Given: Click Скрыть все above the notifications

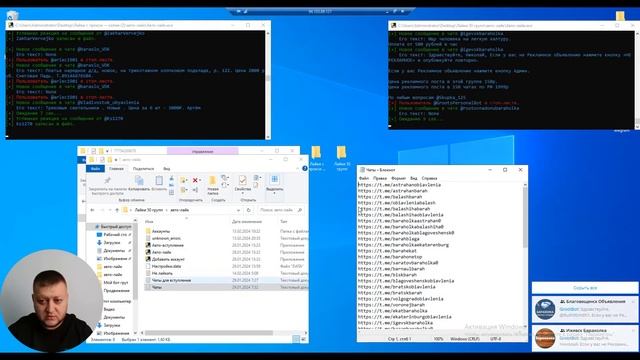Looking at the screenshot, I should coord(585,288).
